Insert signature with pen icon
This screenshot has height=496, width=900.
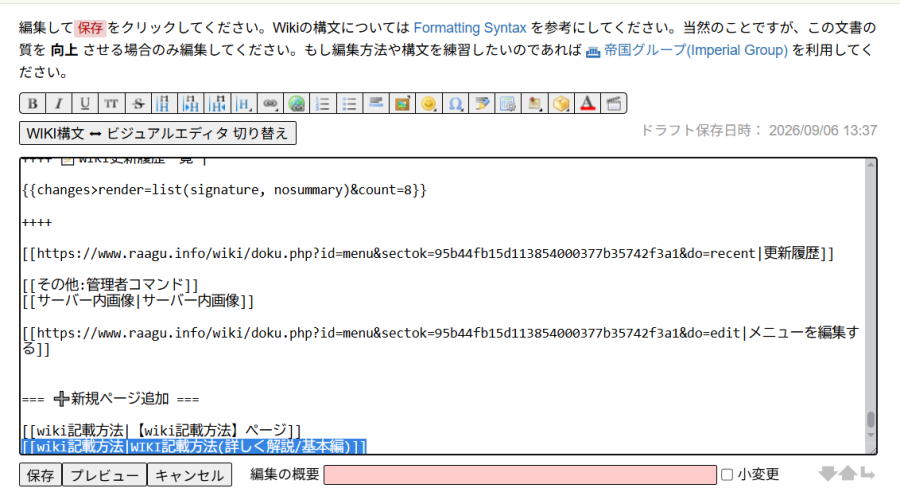coord(481,104)
